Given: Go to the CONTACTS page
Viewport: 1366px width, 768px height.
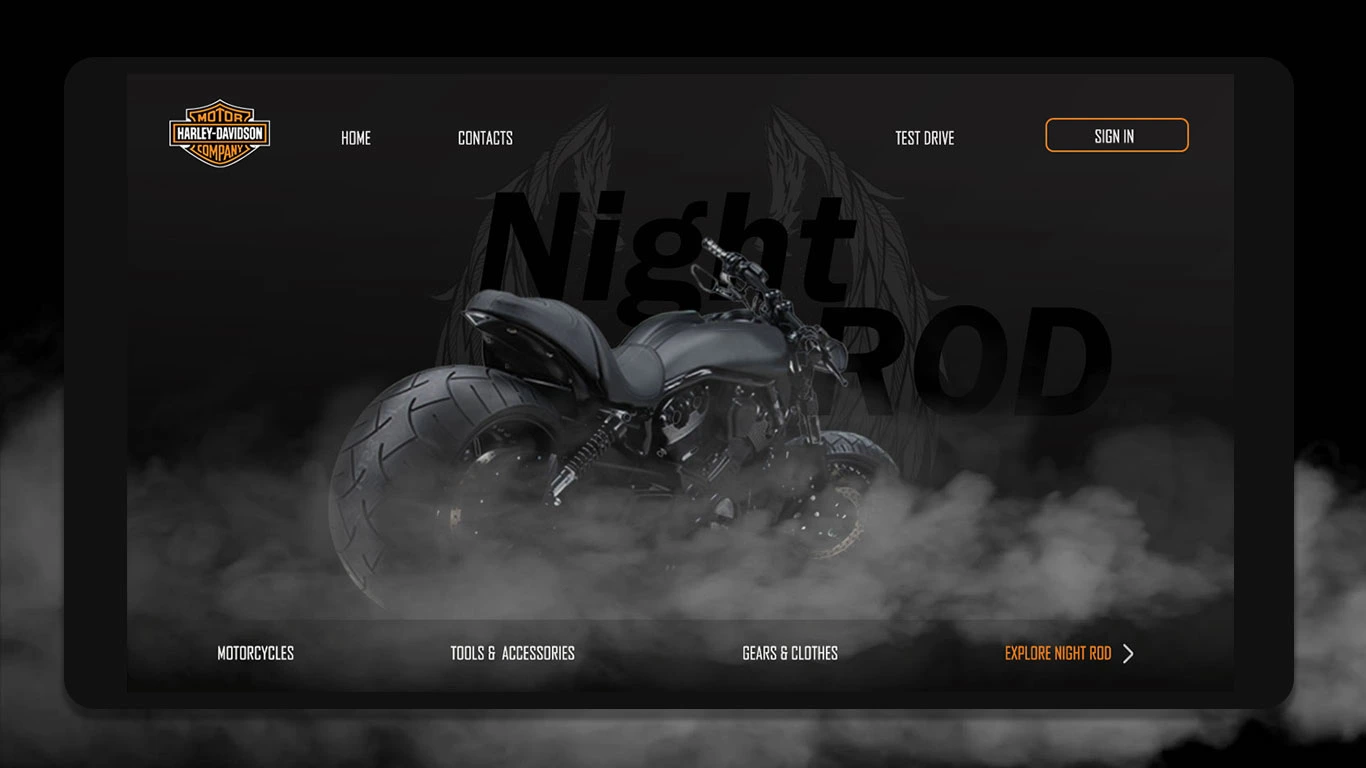Looking at the screenshot, I should (485, 138).
